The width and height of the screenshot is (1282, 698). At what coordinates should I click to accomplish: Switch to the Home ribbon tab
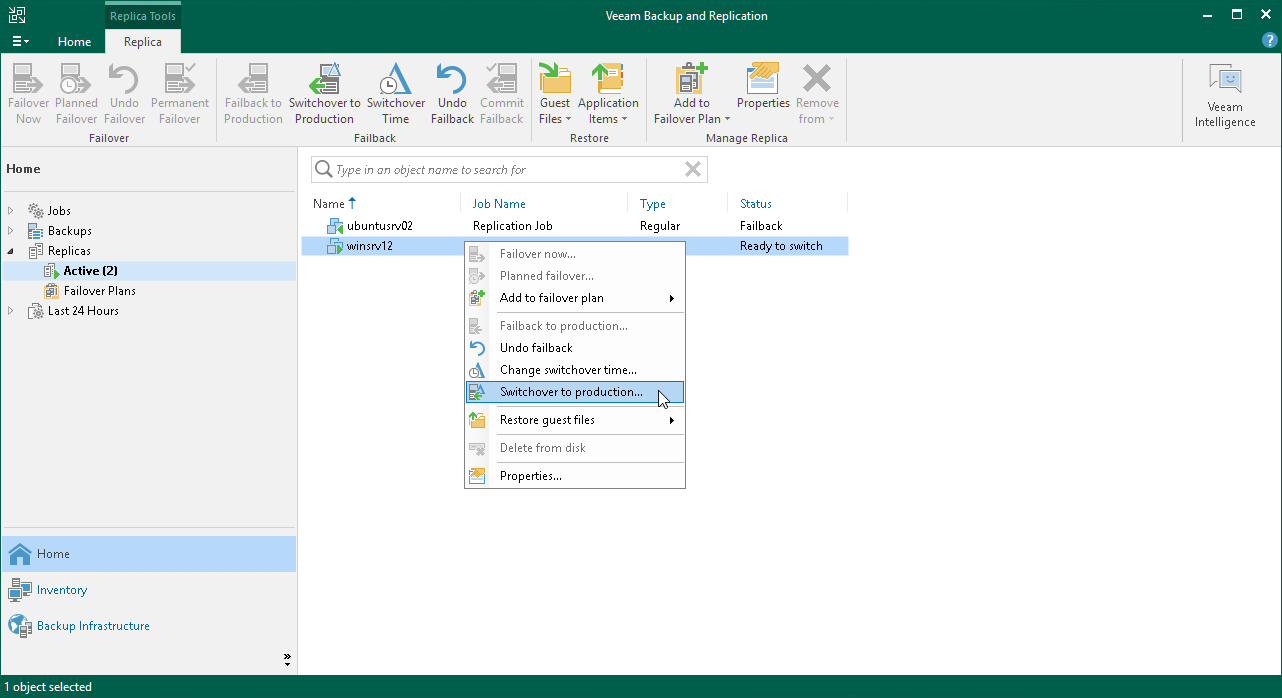[x=74, y=42]
